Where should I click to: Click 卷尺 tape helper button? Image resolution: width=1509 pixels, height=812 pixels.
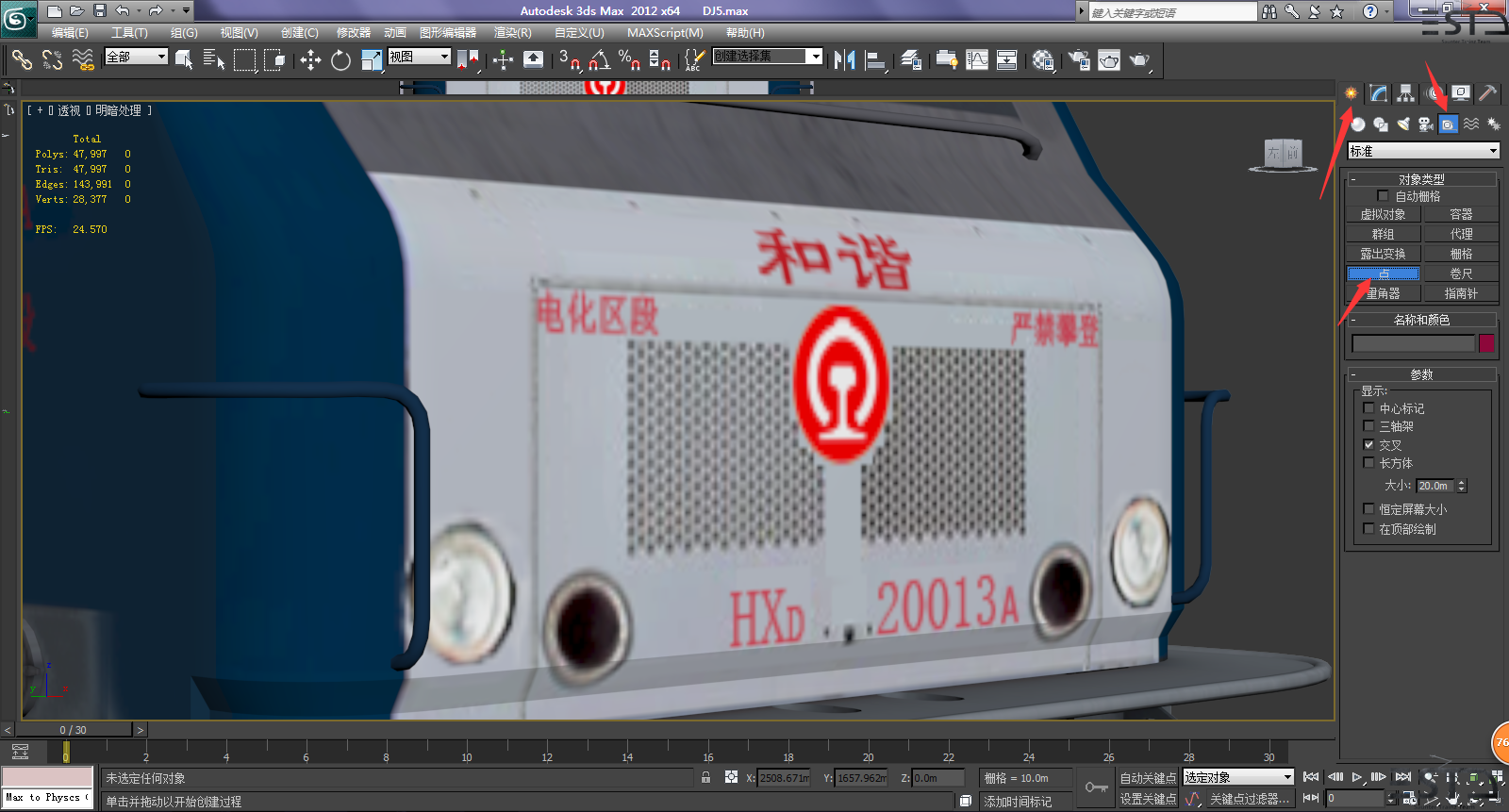click(1461, 273)
